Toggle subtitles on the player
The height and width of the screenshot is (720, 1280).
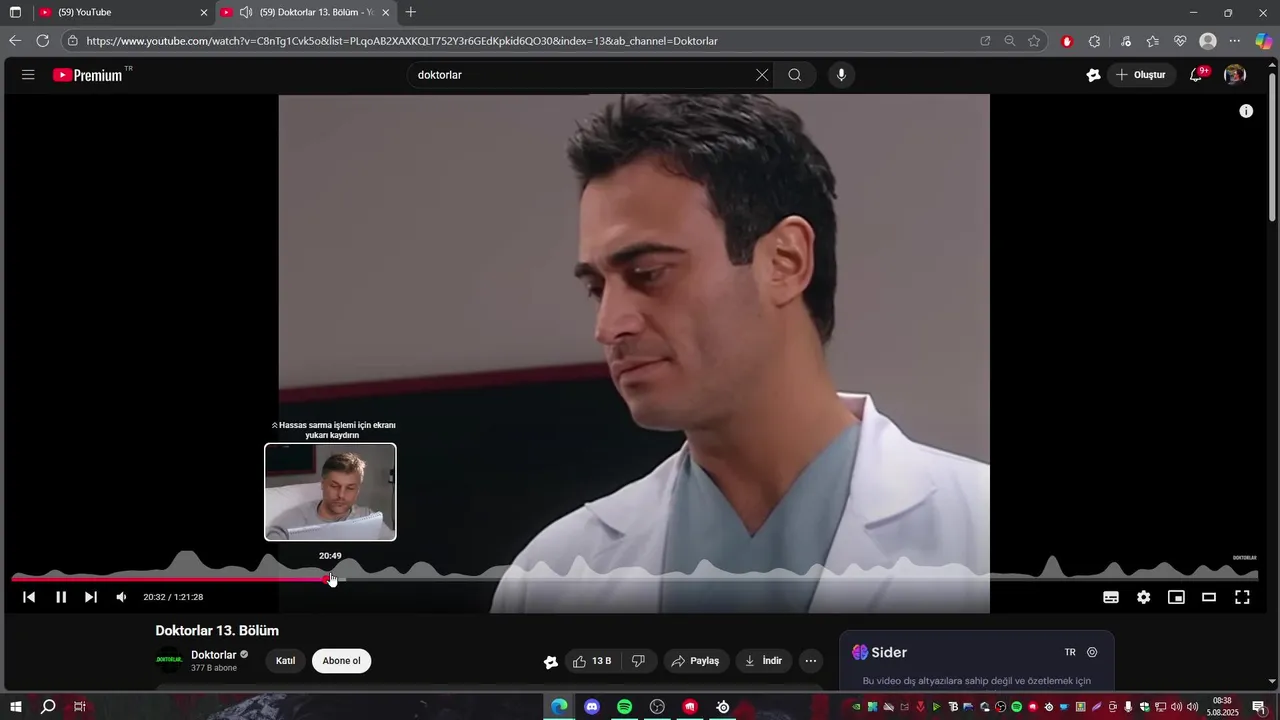tap(1111, 597)
